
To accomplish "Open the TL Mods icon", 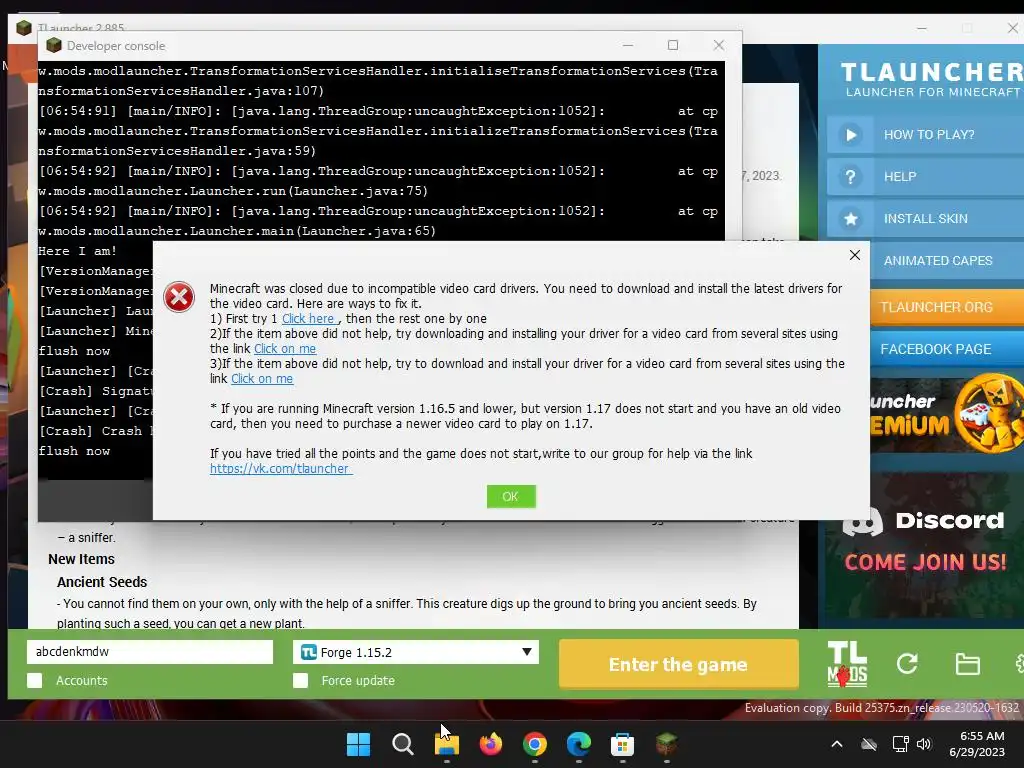I will coord(847,664).
